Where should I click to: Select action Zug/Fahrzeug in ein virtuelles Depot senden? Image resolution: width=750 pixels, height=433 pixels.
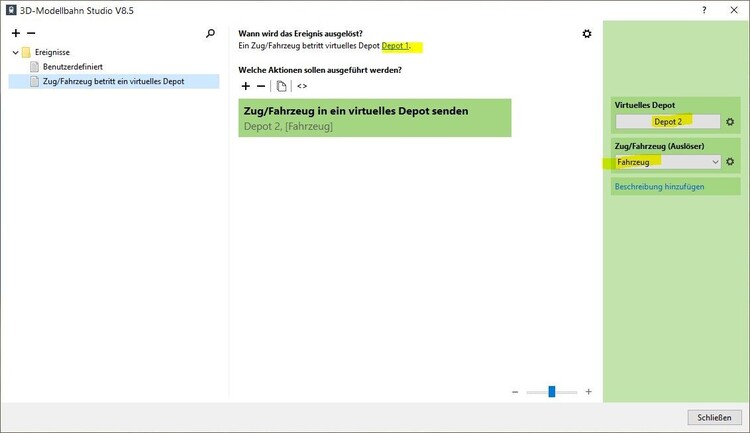pyautogui.click(x=375, y=118)
